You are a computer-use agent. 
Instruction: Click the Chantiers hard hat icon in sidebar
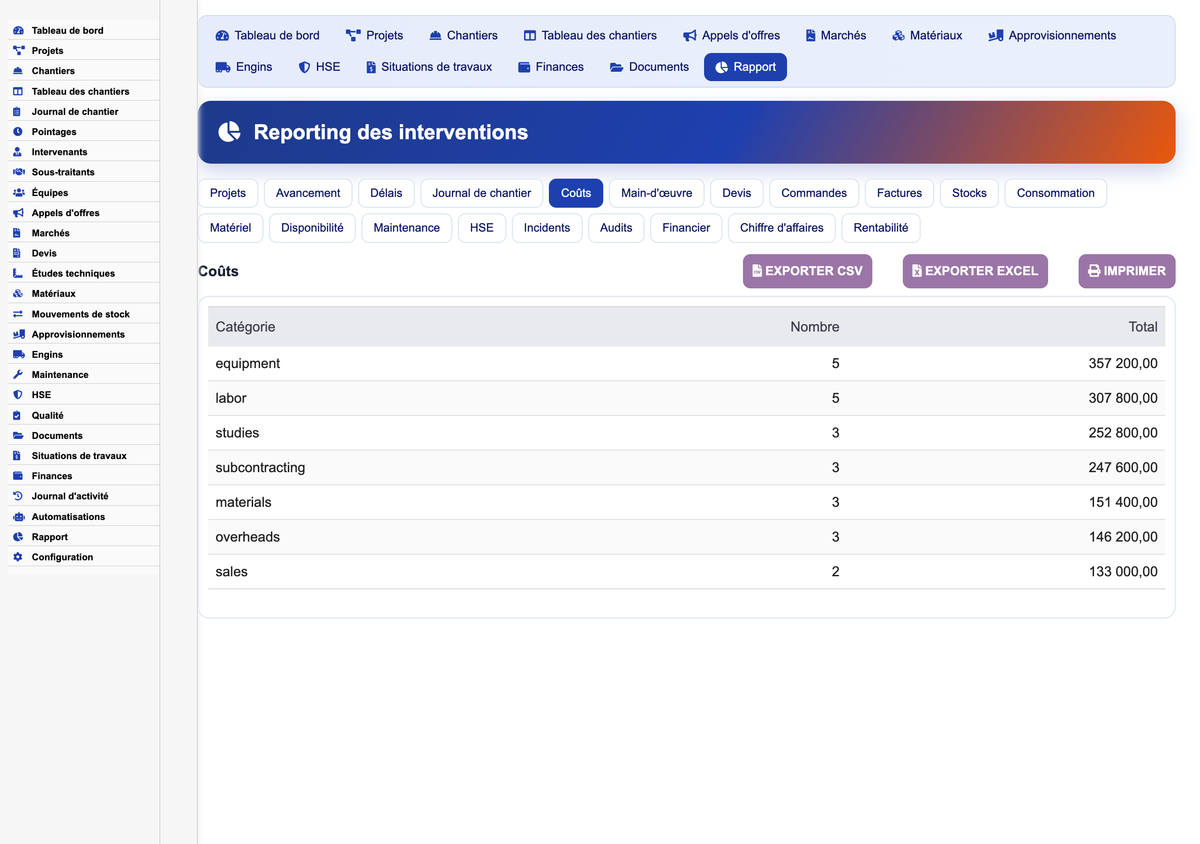pyautogui.click(x=18, y=71)
